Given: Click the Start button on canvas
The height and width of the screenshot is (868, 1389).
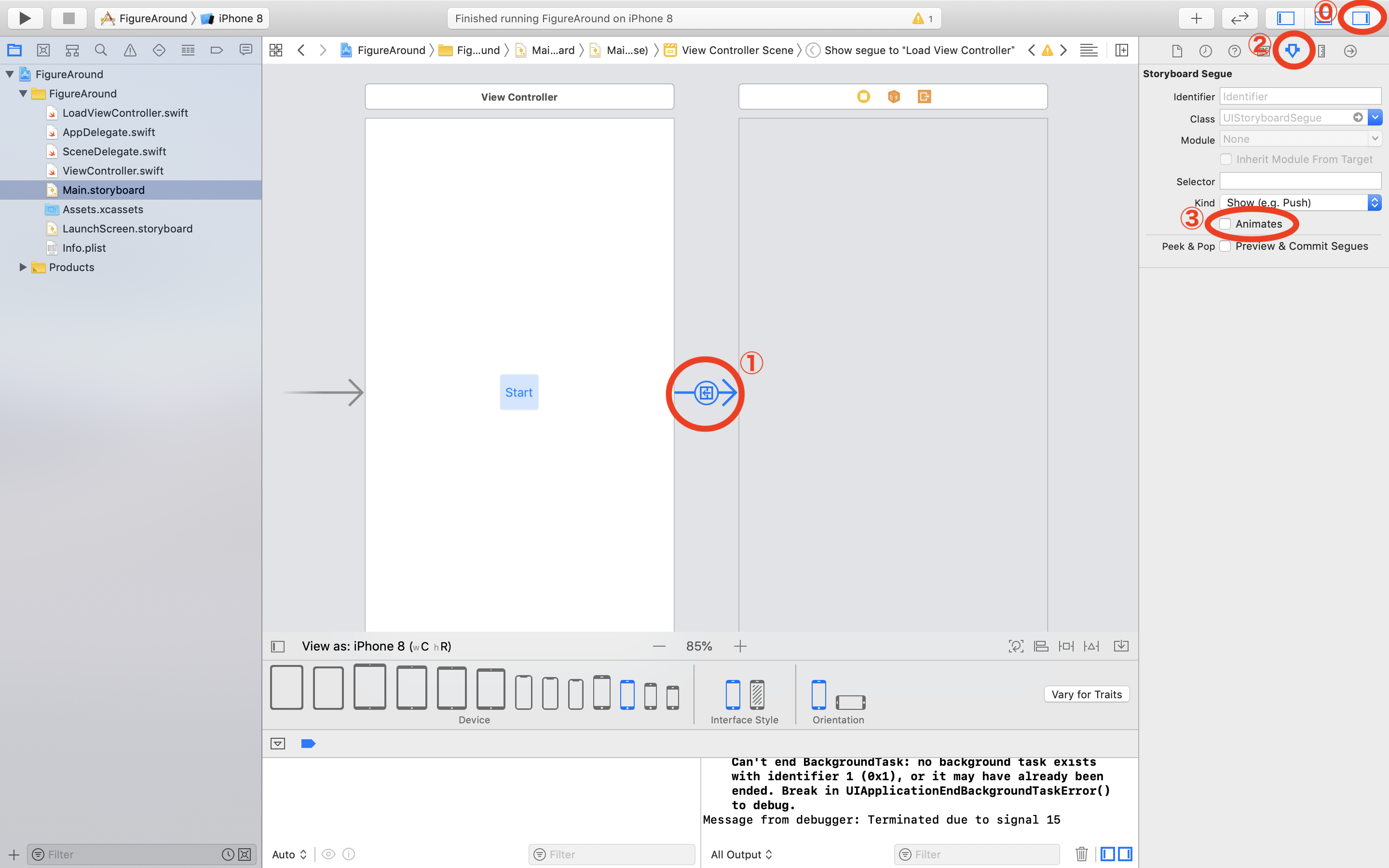Looking at the screenshot, I should (x=519, y=393).
